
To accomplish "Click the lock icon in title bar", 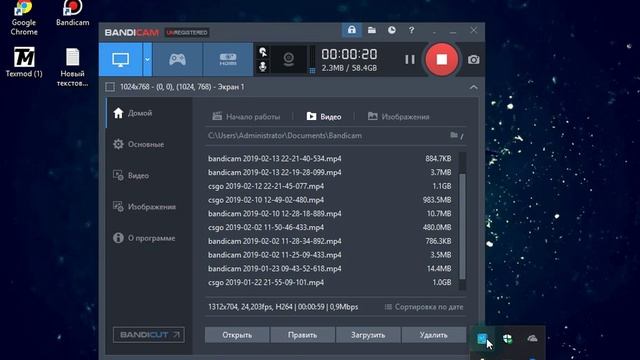I will [351, 30].
